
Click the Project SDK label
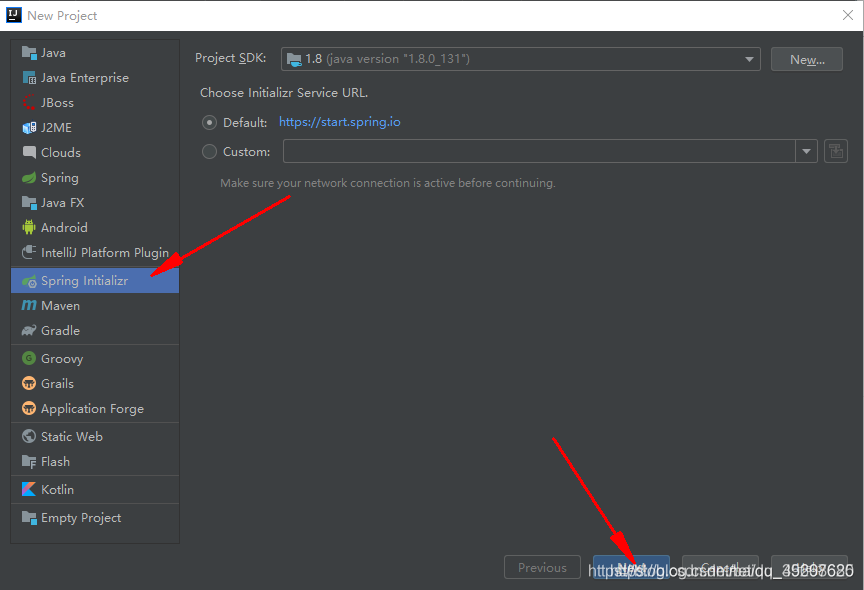(230, 58)
